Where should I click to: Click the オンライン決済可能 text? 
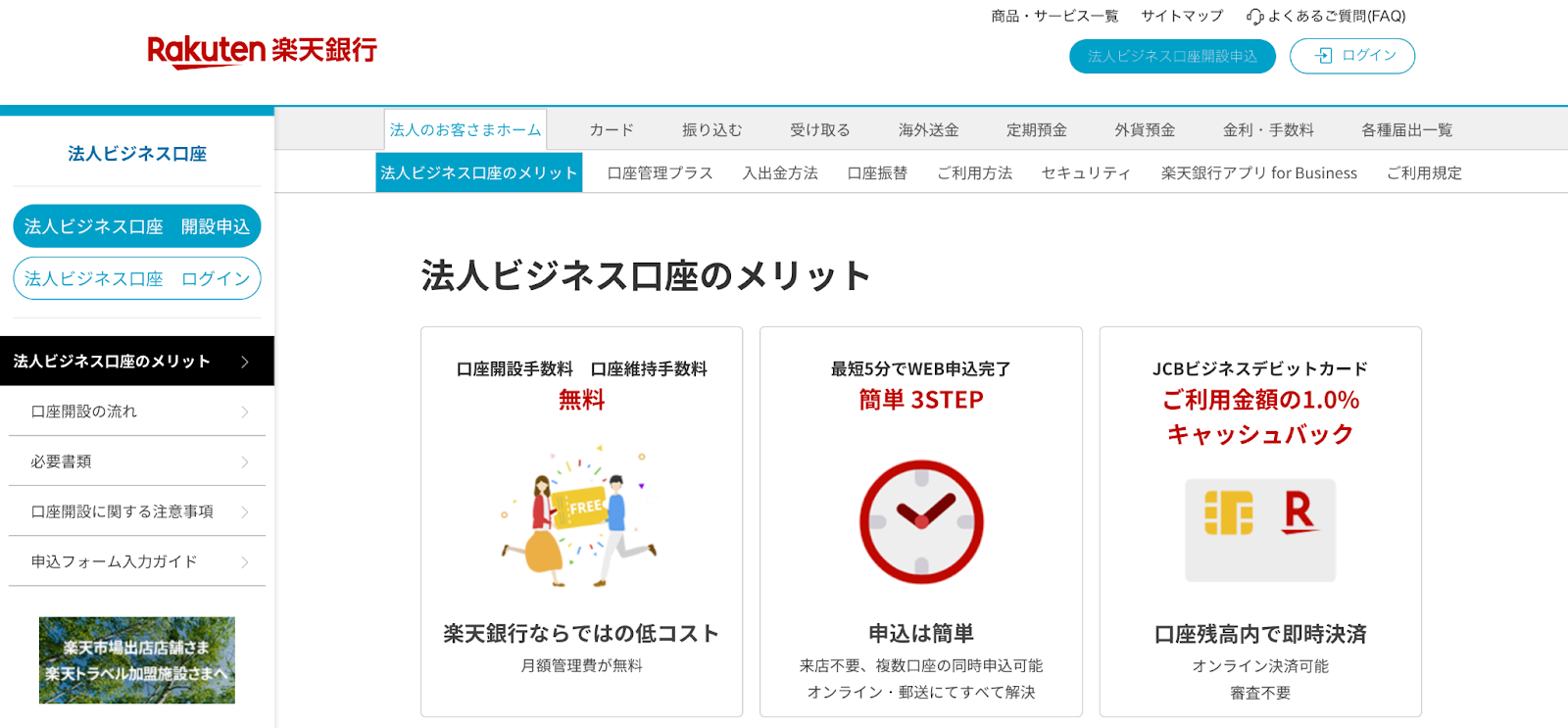click(1260, 665)
